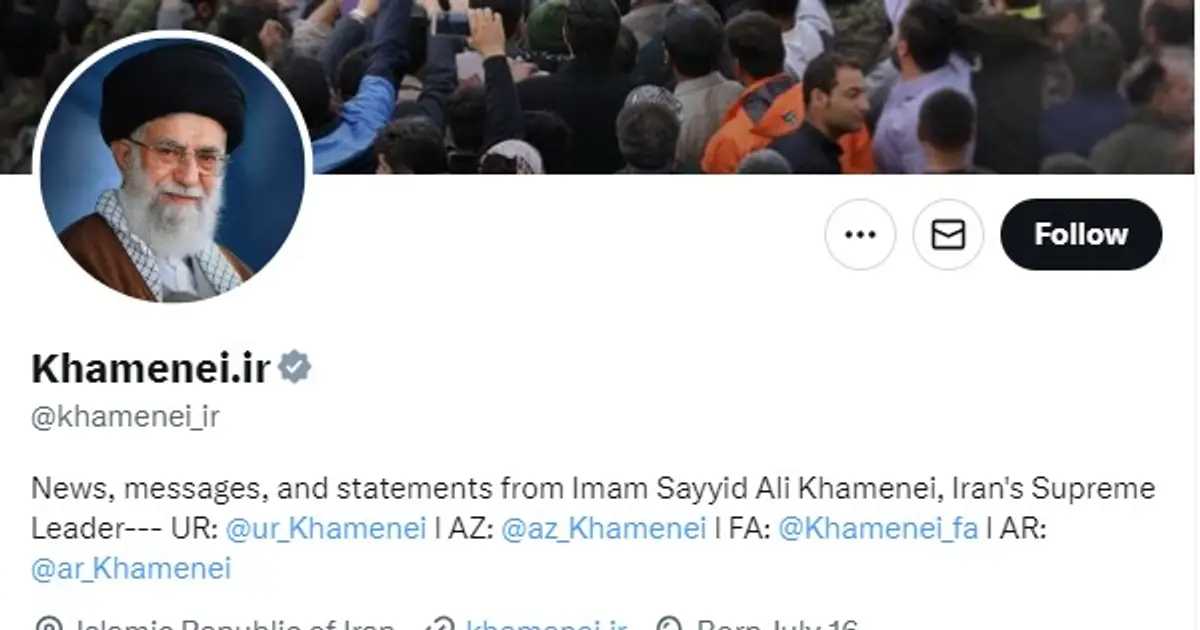This screenshot has width=1200, height=630.
Task: Click the verified checkmark badge
Action: (x=295, y=368)
